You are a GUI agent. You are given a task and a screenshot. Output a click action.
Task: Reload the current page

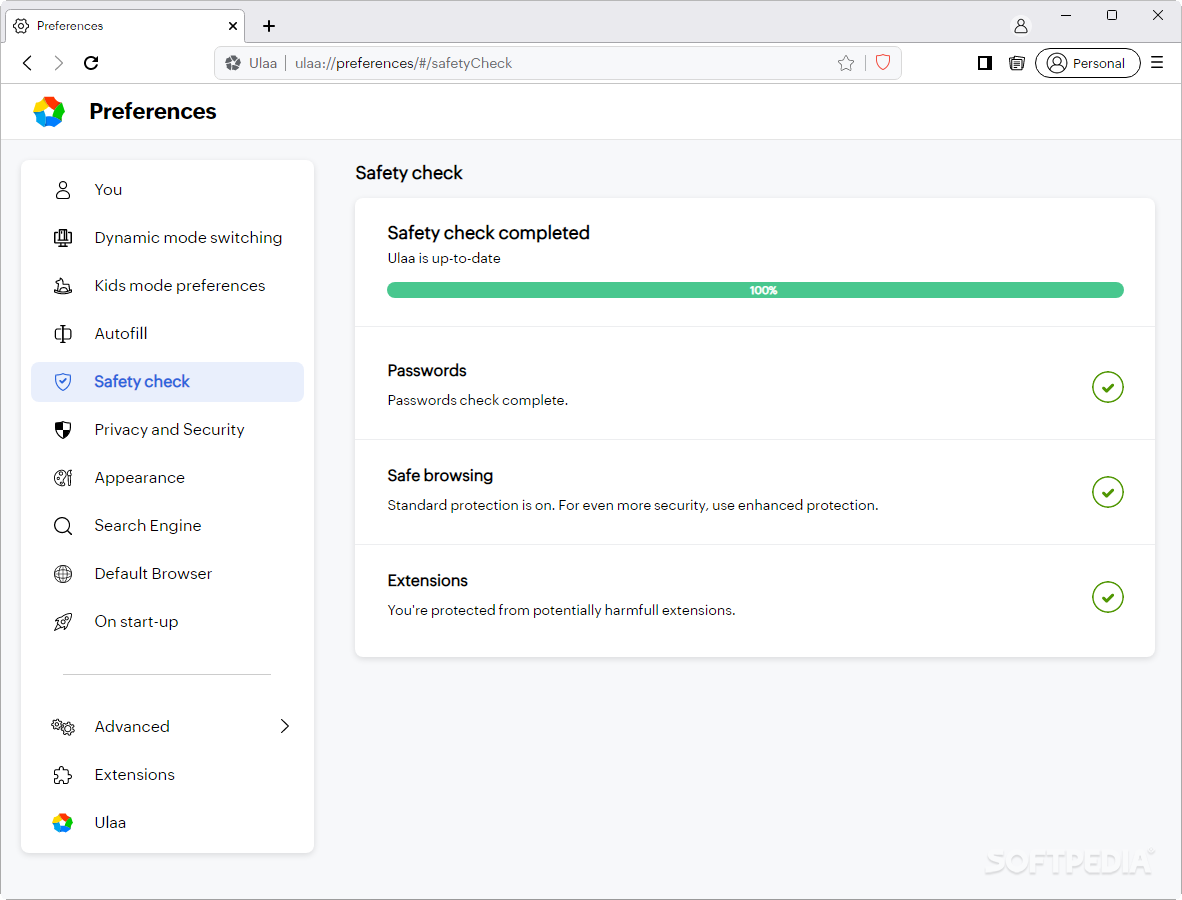click(x=91, y=63)
